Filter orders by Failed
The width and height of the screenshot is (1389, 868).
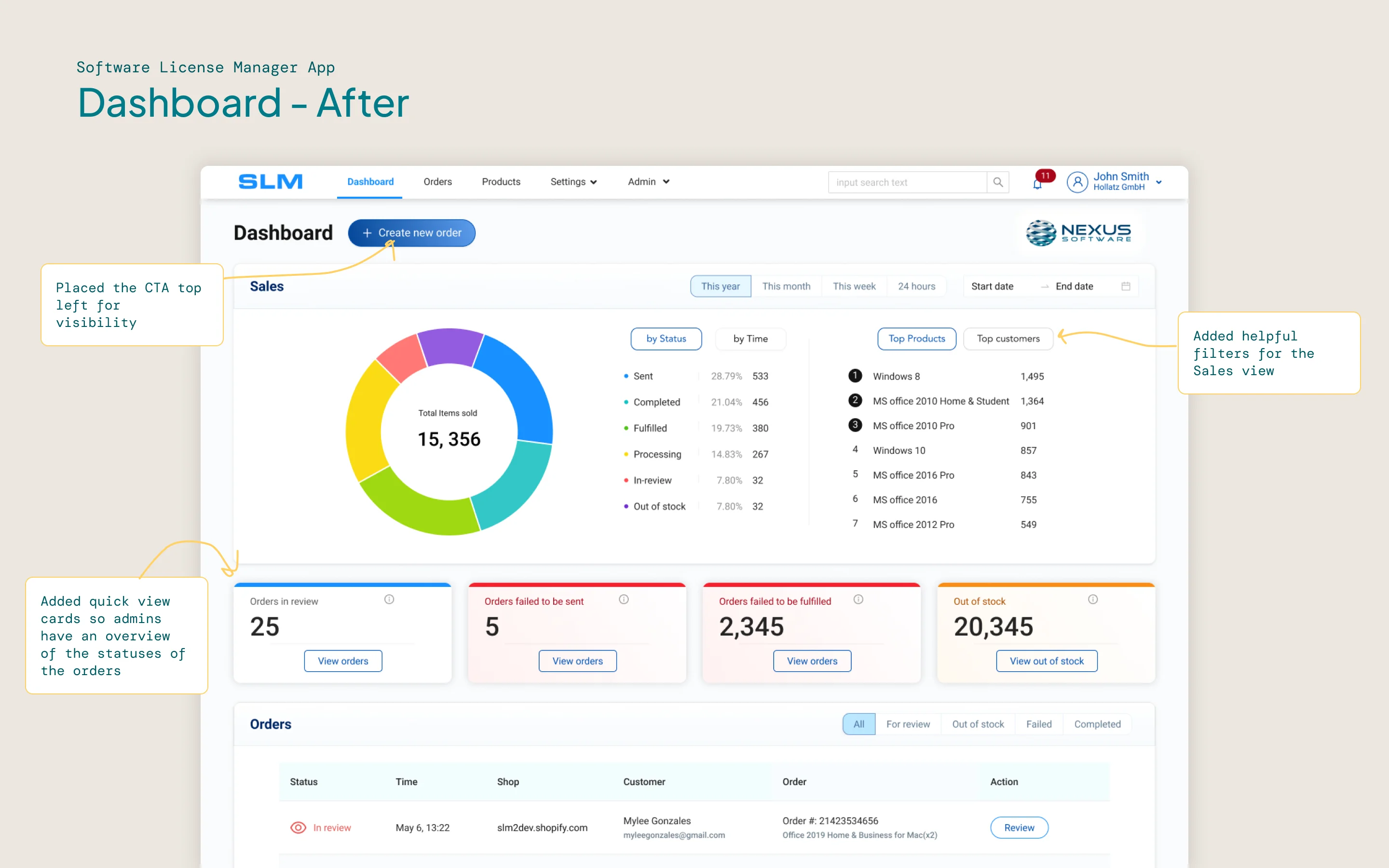tap(1039, 724)
